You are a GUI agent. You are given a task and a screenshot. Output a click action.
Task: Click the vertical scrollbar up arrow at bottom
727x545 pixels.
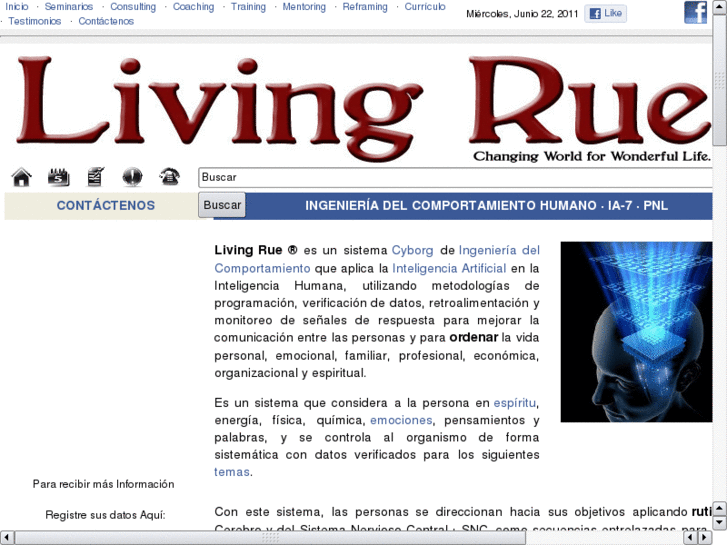(720, 509)
